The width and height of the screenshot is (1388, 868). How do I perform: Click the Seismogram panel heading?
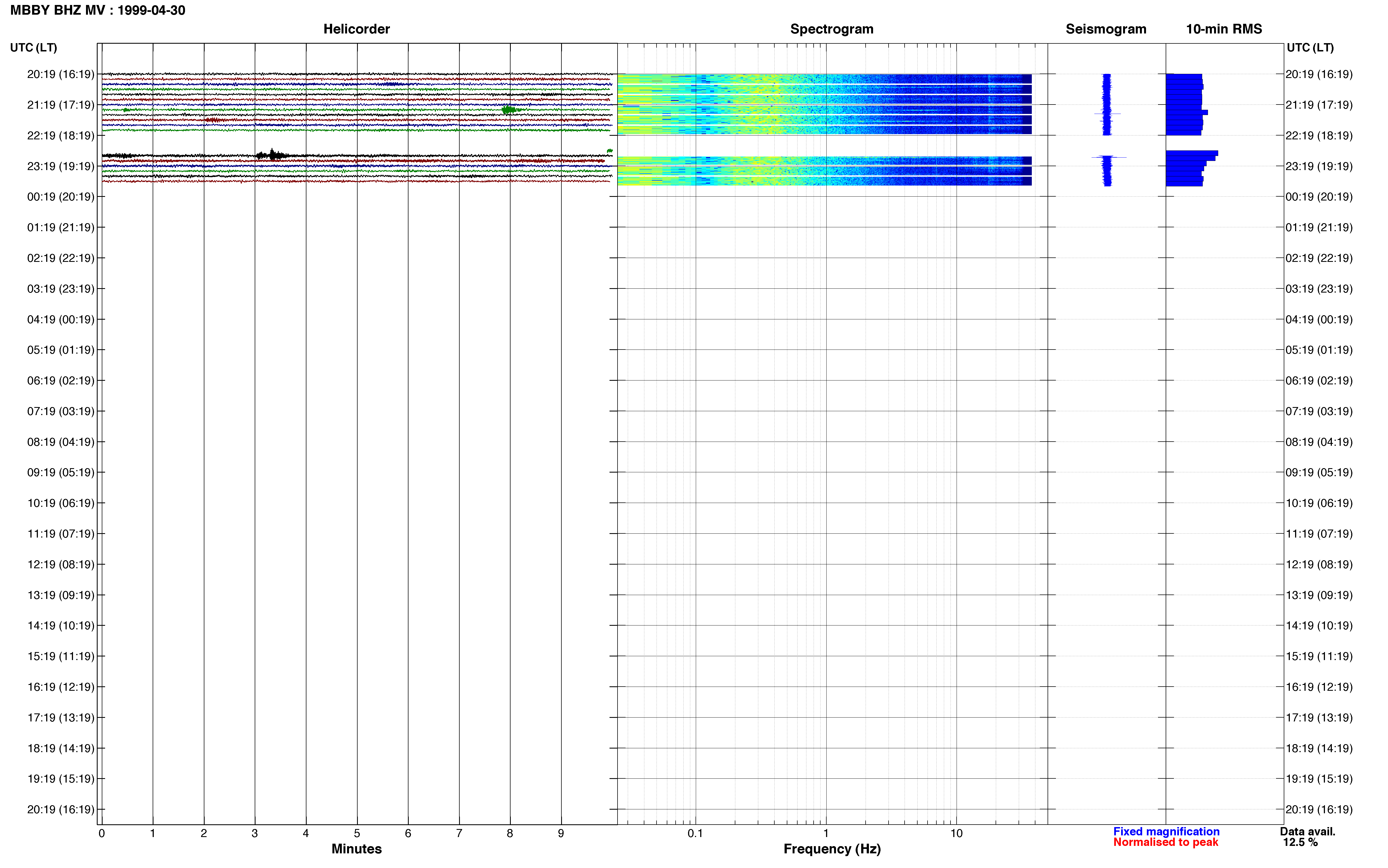click(1106, 29)
